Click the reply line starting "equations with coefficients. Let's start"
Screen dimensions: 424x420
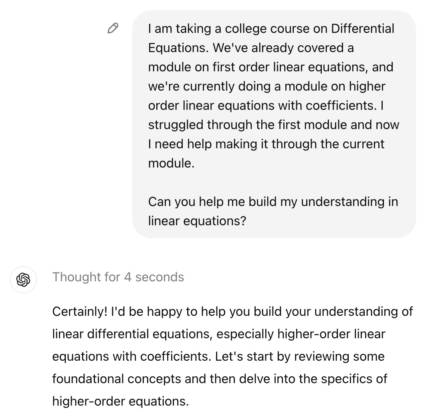[x=218, y=356]
